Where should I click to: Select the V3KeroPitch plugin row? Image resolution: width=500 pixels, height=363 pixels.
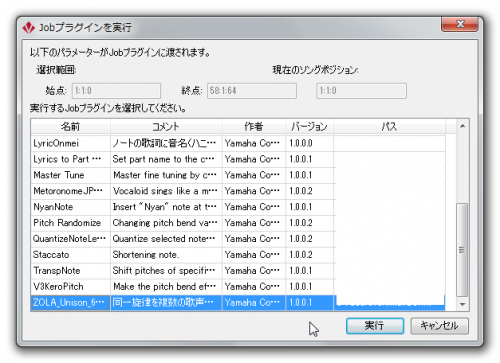click(x=238, y=287)
